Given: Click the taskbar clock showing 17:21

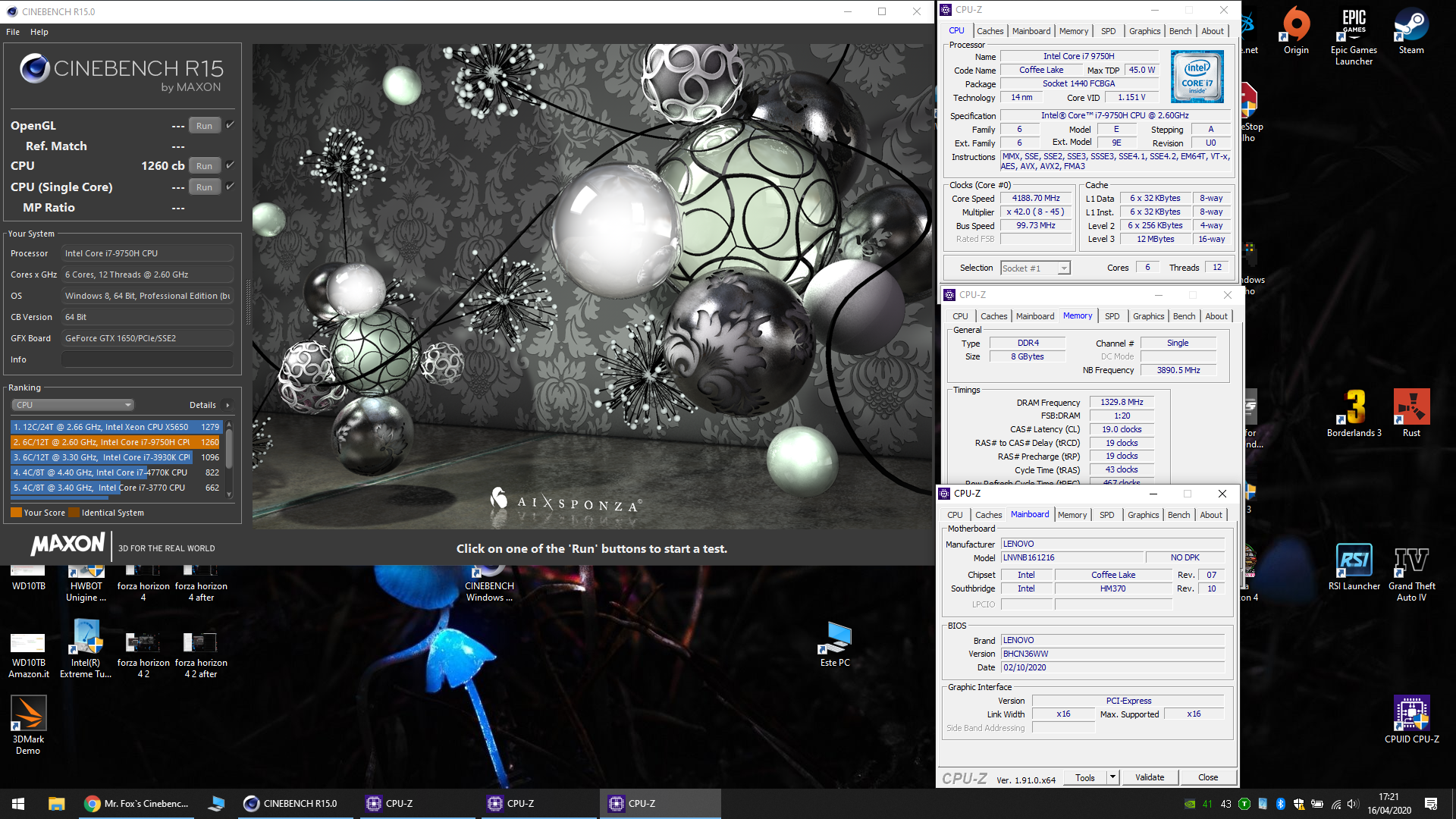Looking at the screenshot, I should (x=1389, y=804).
